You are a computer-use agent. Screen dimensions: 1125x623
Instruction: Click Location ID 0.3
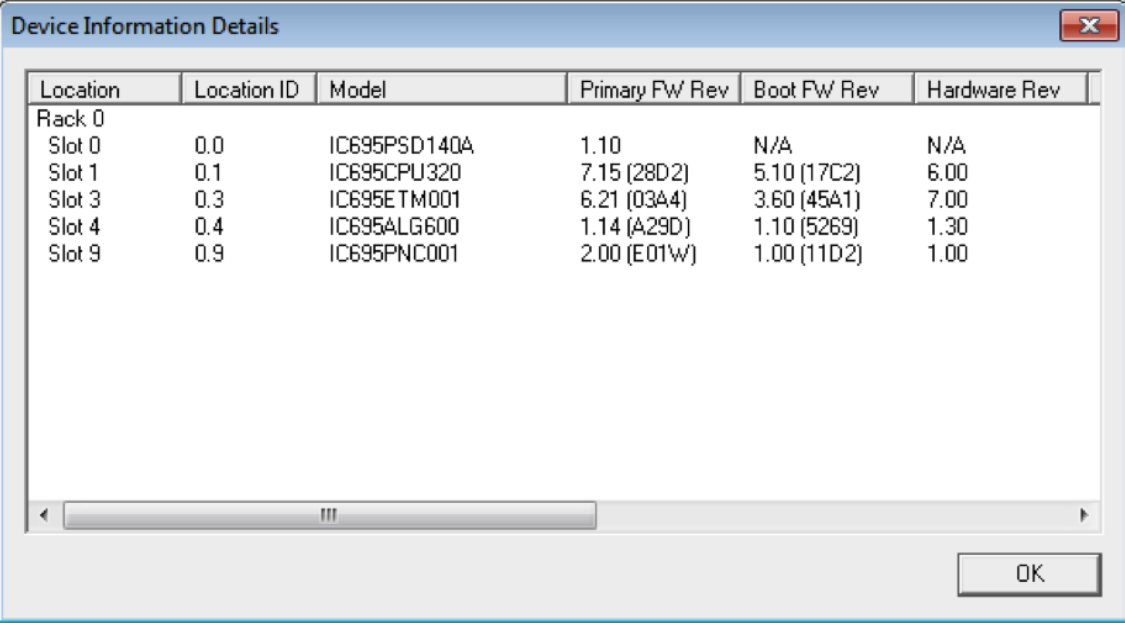pyautogui.click(x=209, y=200)
